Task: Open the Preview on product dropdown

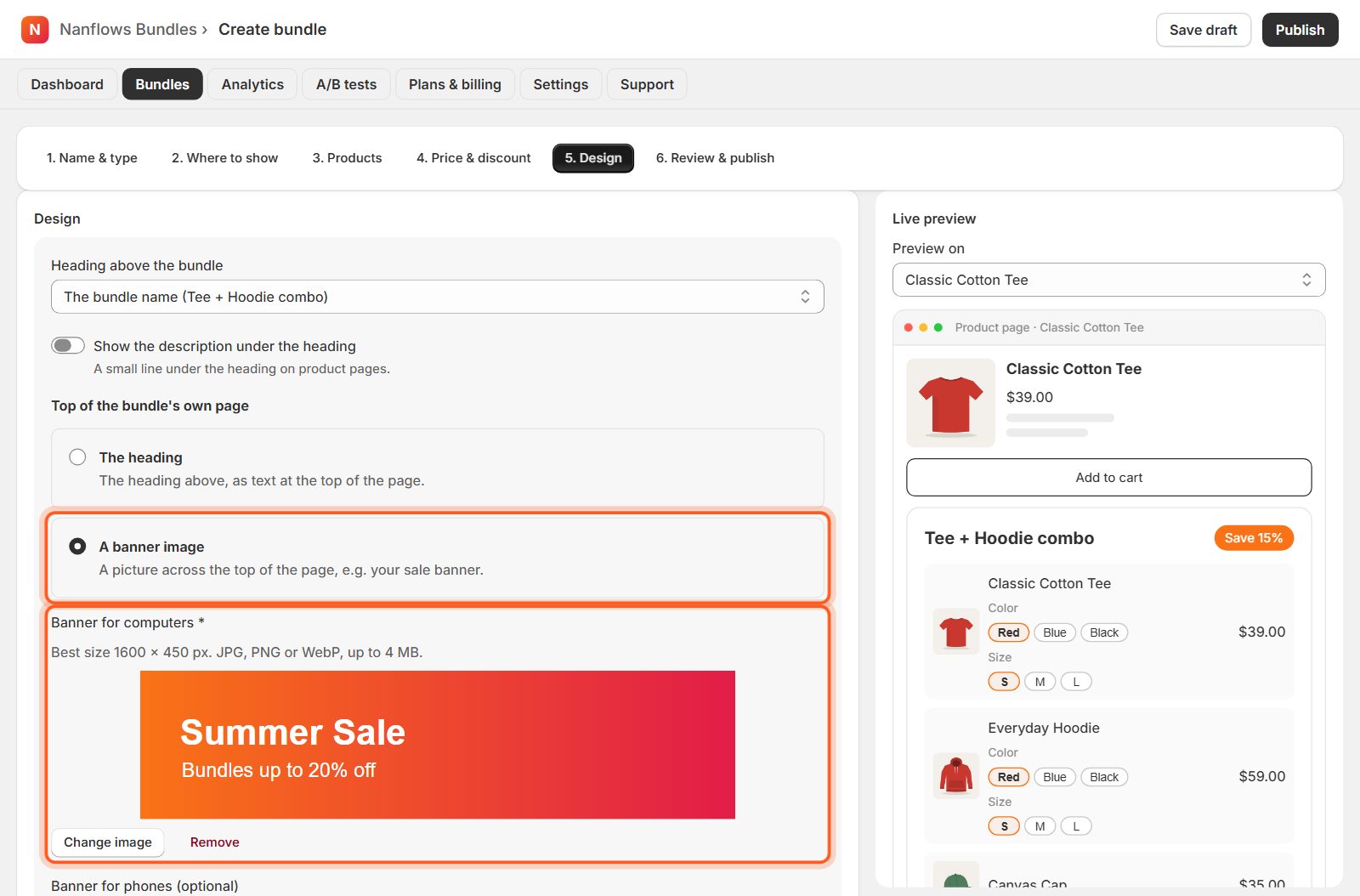Action: coord(1108,280)
